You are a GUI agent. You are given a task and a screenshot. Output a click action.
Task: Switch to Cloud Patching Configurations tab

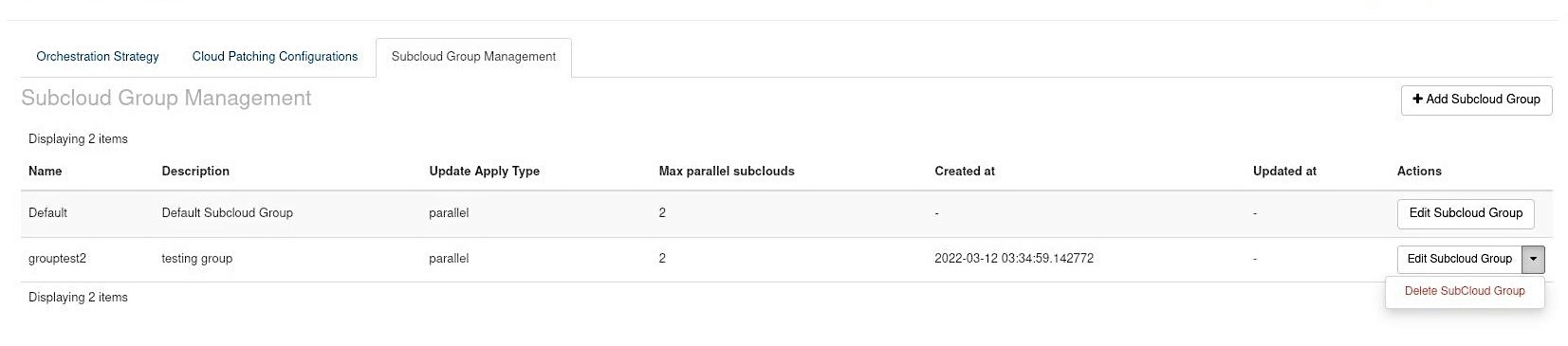[275, 57]
